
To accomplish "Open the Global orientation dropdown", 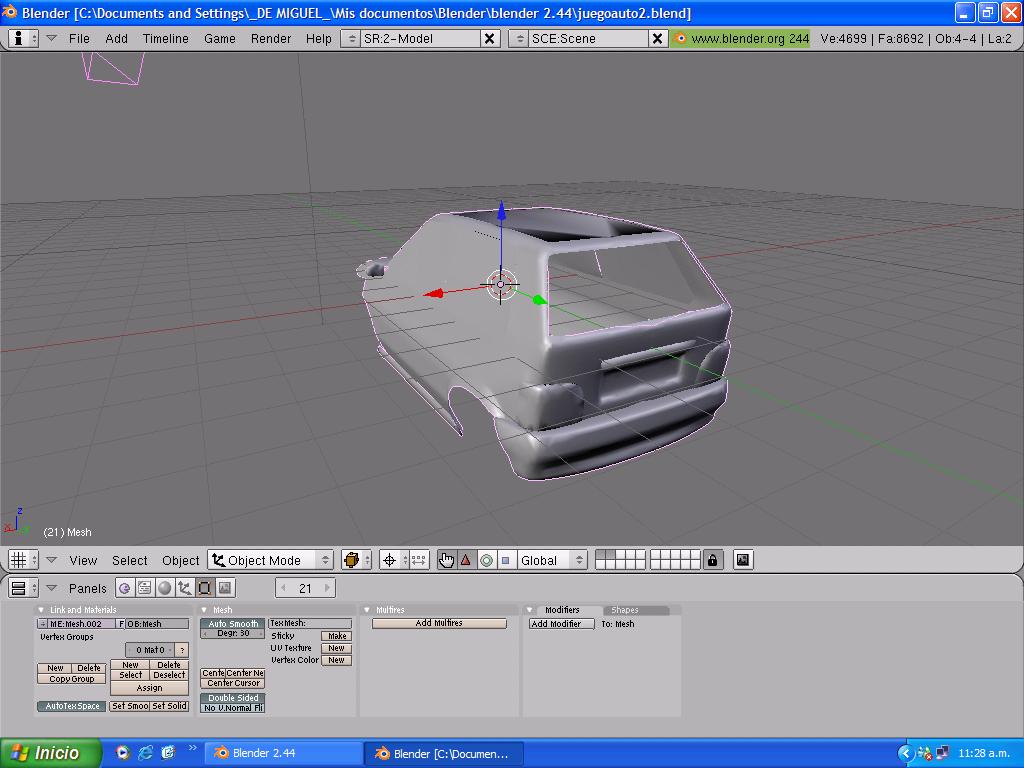I will click(x=551, y=560).
